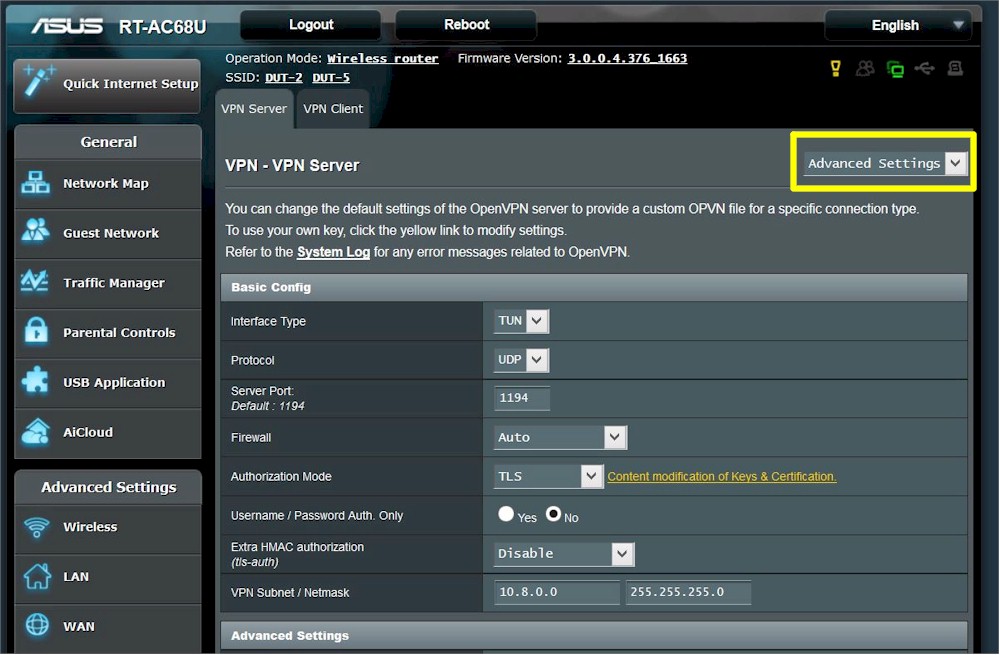
Task: Open Parental Controls
Action: [x=107, y=333]
